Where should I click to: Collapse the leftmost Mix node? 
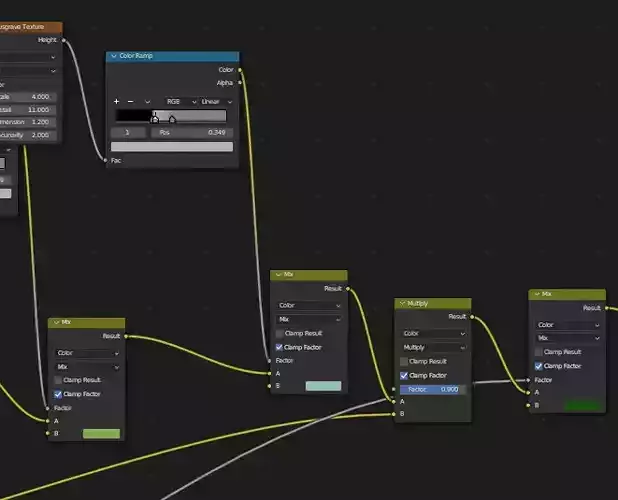coord(56,322)
